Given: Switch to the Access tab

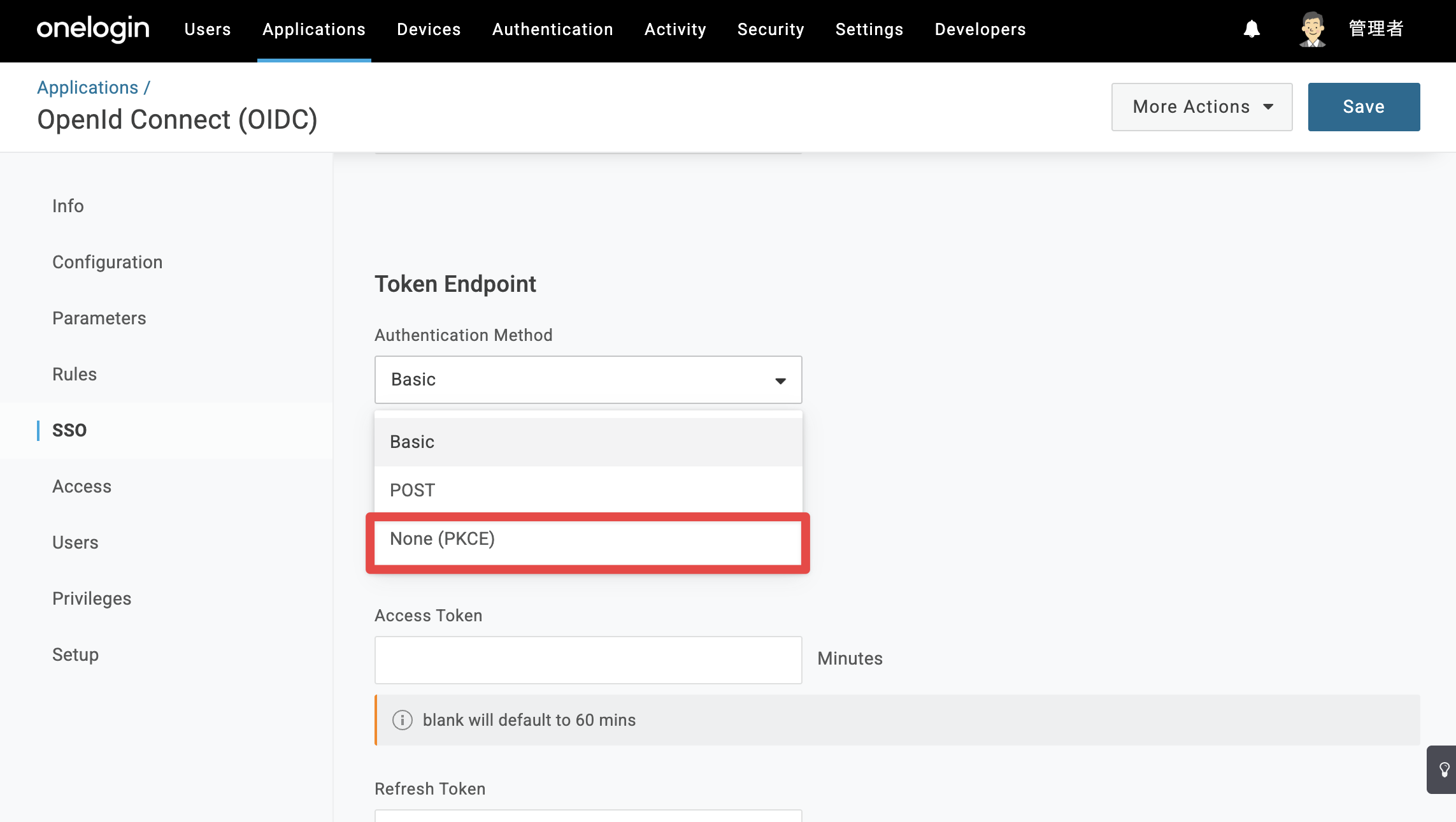Looking at the screenshot, I should point(82,486).
